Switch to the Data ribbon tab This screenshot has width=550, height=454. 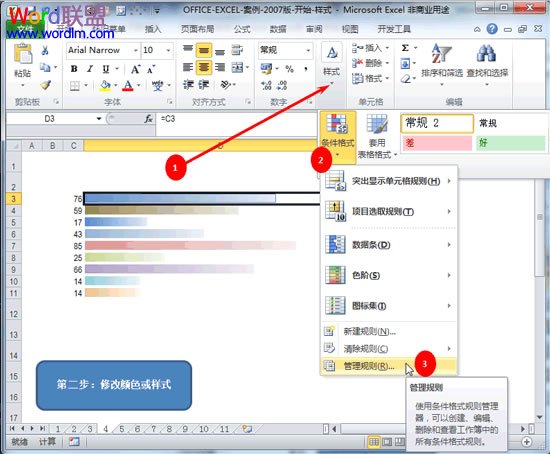click(x=278, y=29)
